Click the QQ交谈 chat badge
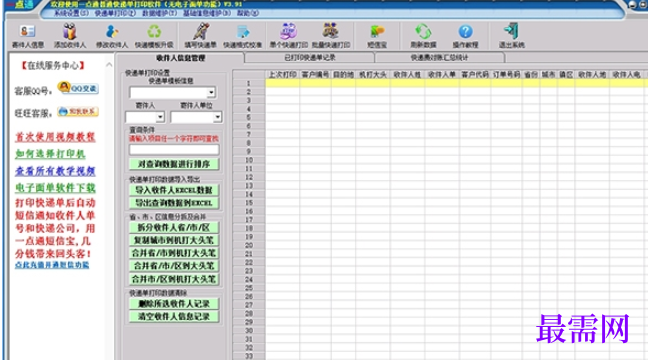 (x=79, y=88)
